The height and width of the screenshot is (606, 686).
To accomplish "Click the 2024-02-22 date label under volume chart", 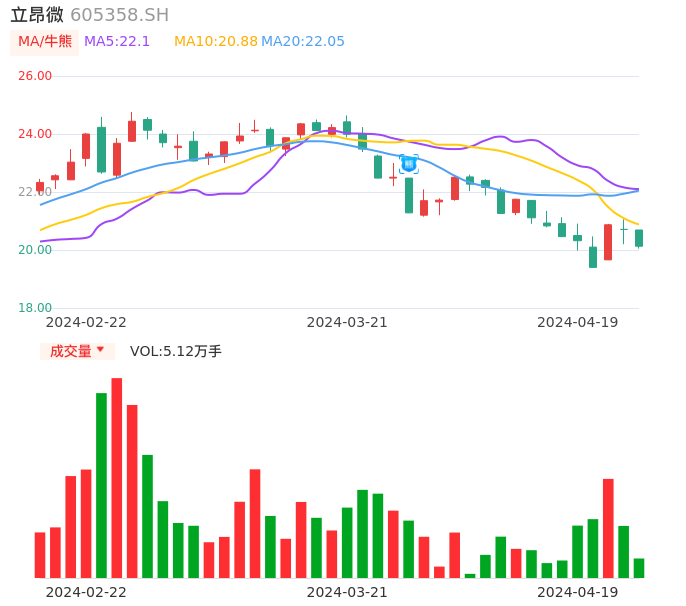I will 86,592.
